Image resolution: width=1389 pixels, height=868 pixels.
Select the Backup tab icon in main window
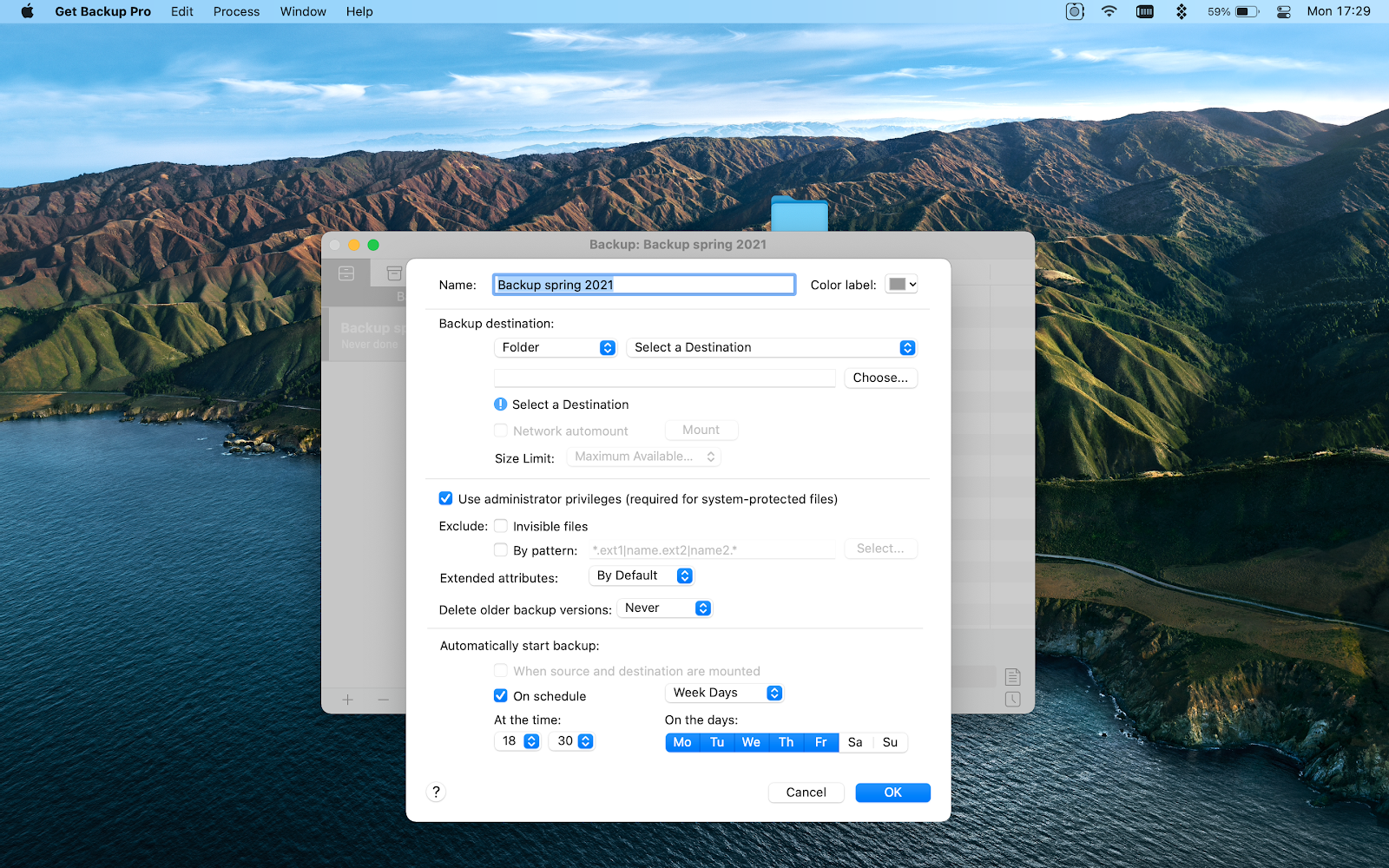click(x=346, y=273)
